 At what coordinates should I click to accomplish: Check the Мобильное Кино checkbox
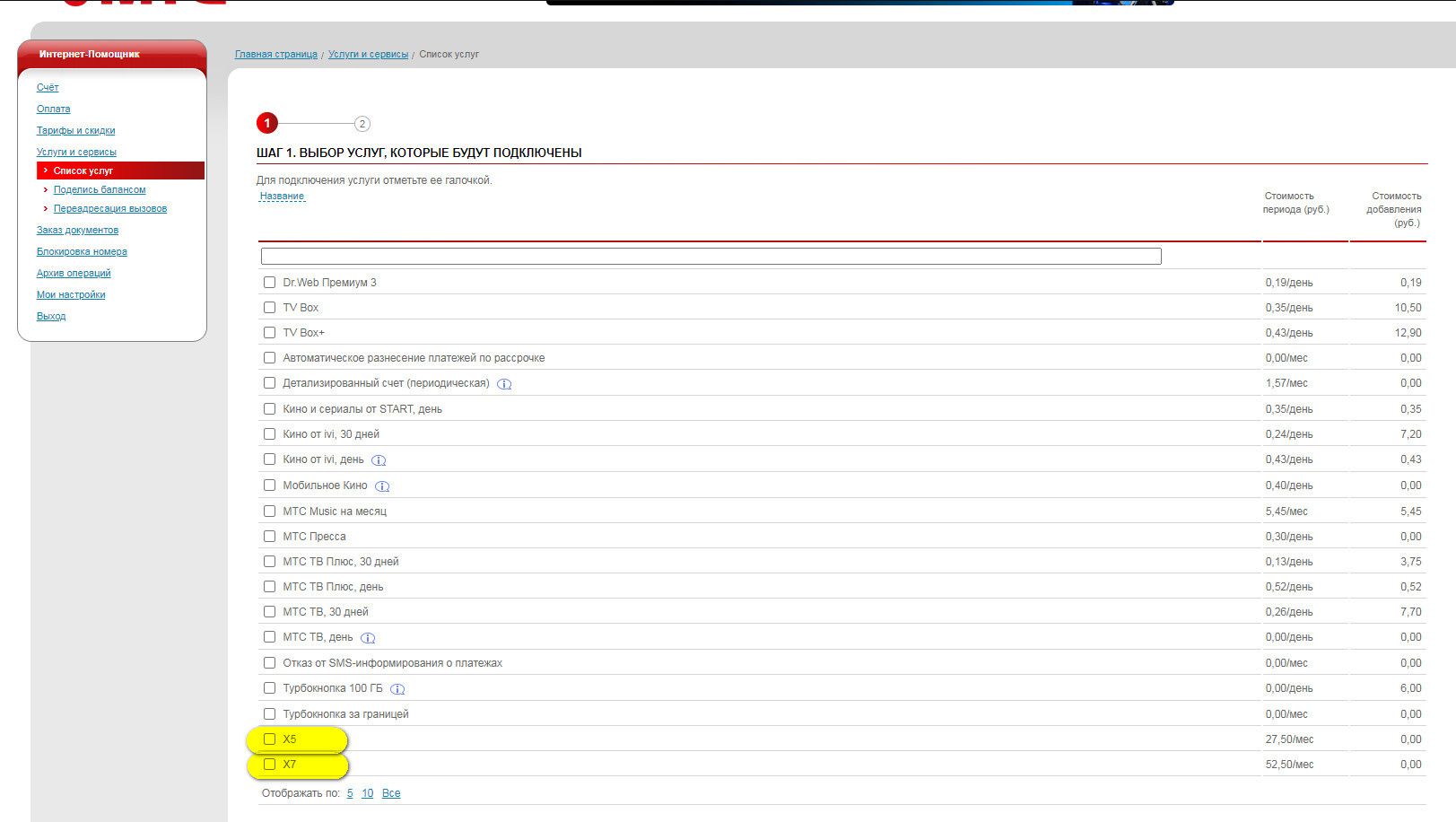coord(269,485)
